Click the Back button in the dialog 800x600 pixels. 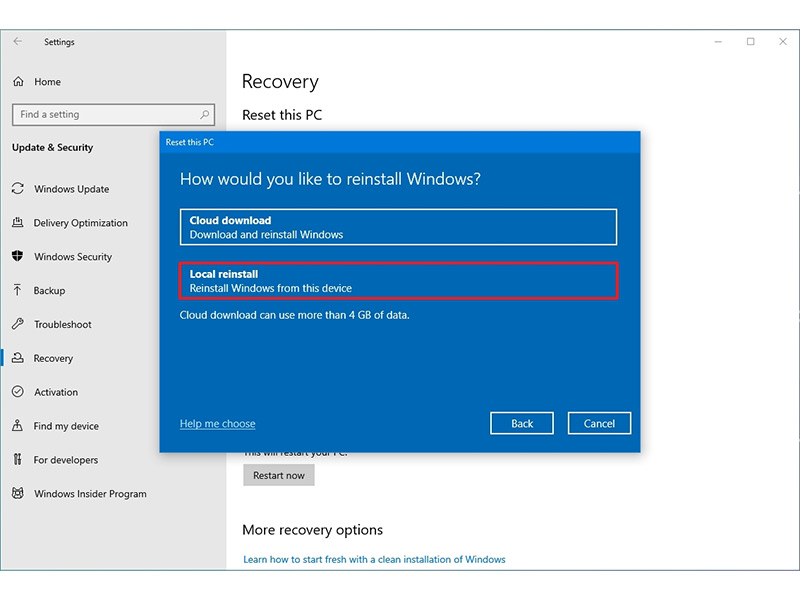521,423
